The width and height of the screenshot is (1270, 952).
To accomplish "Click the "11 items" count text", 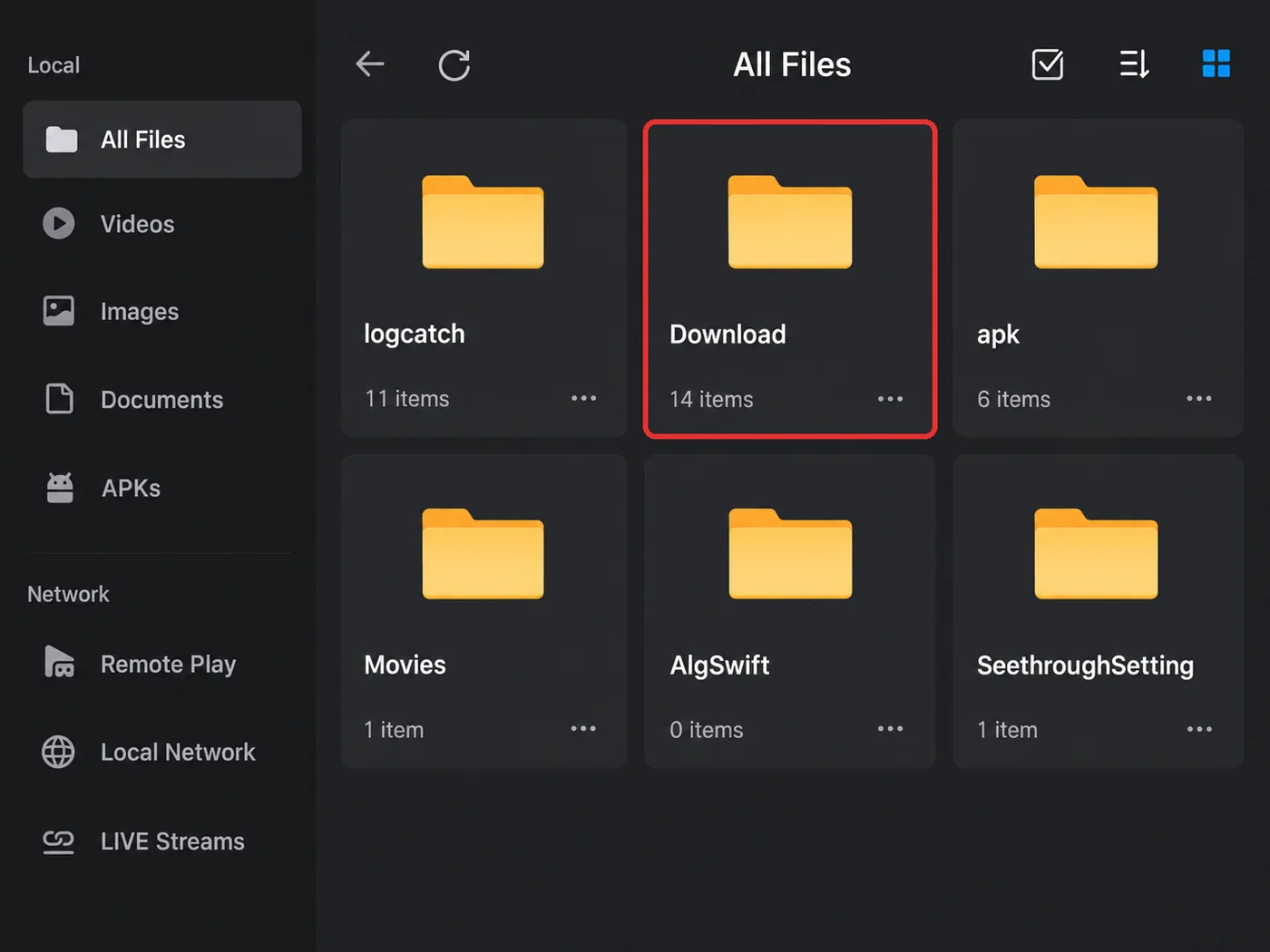I will tap(406, 399).
